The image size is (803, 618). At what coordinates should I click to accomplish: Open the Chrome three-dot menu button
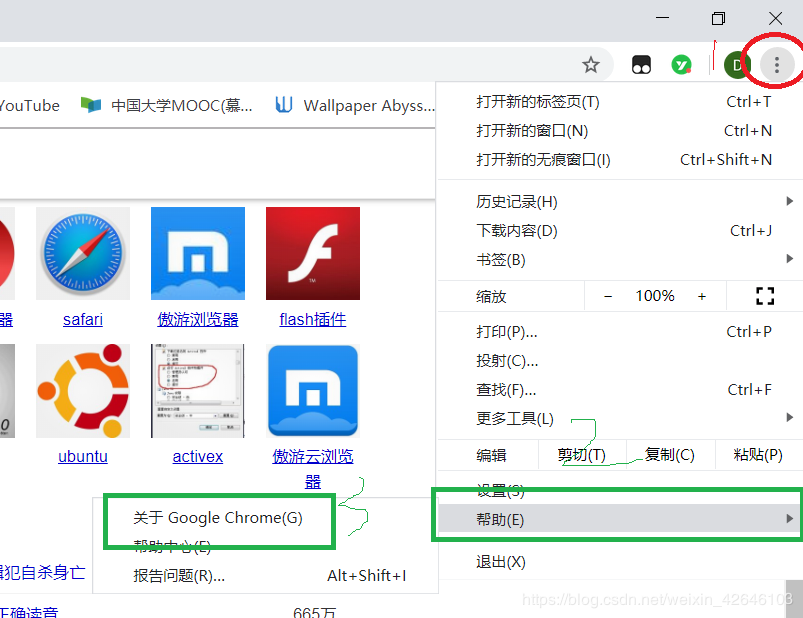pos(776,65)
